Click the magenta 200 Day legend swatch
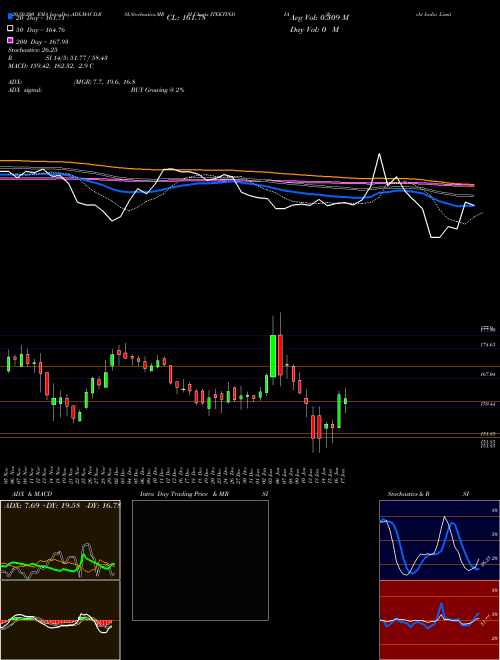 coord(10,41)
